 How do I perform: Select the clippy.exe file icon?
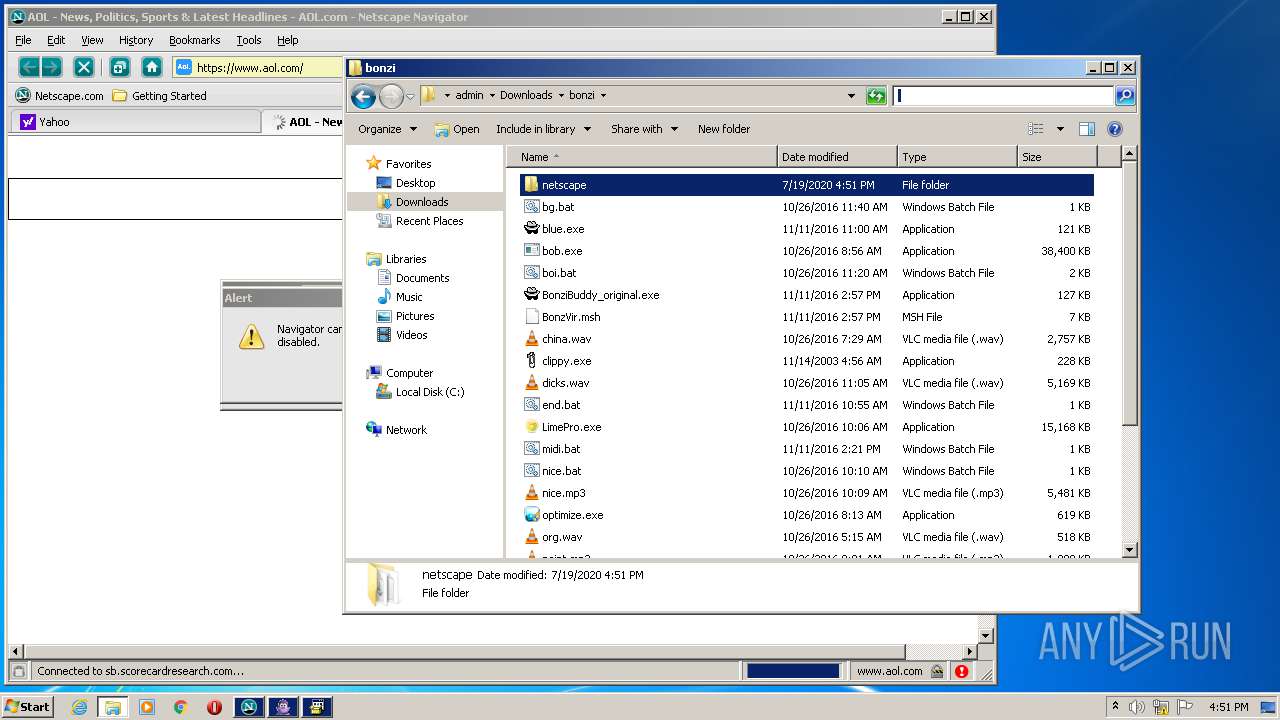[x=532, y=361]
